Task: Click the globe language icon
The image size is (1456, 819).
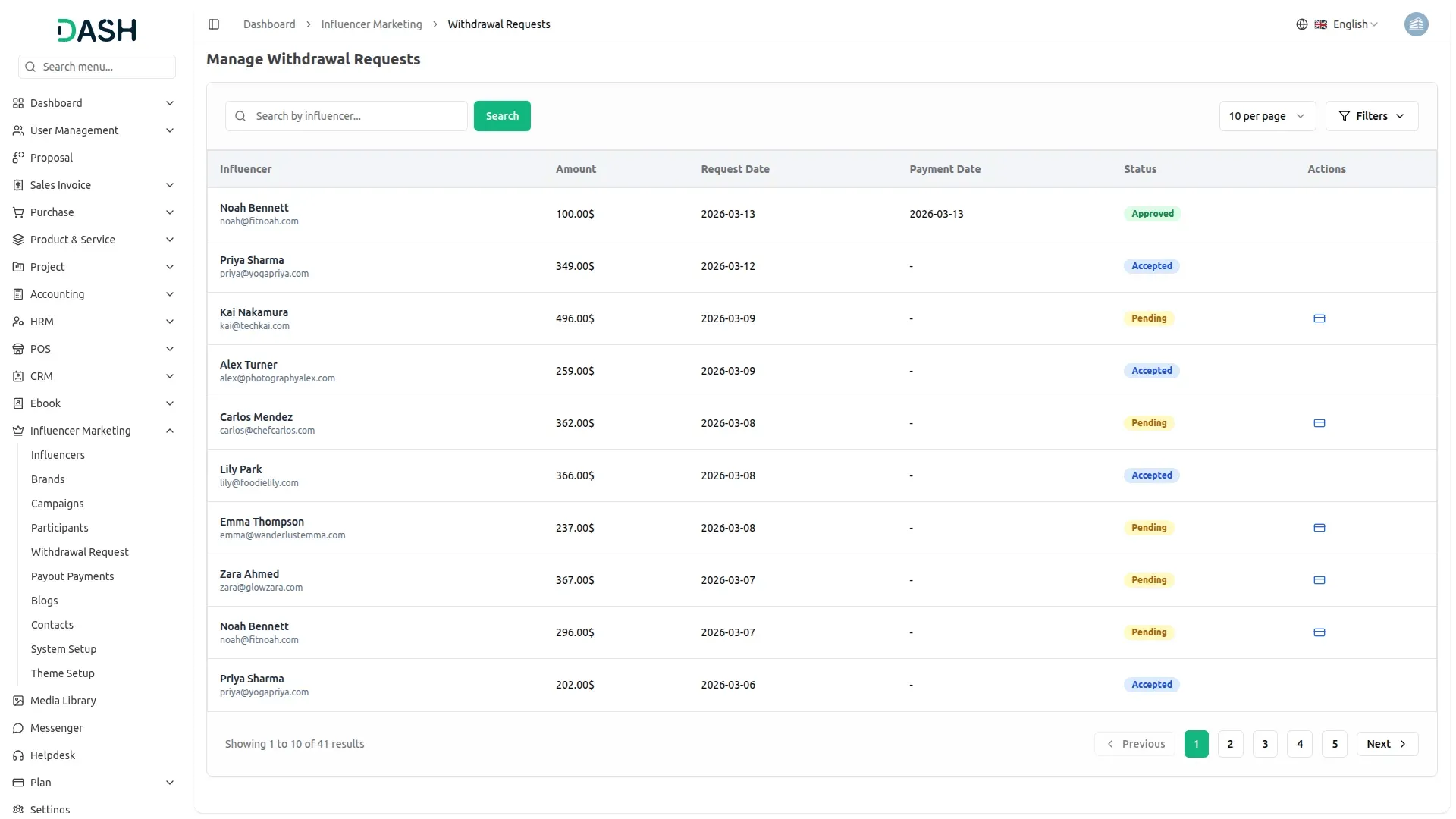Action: click(x=1301, y=24)
